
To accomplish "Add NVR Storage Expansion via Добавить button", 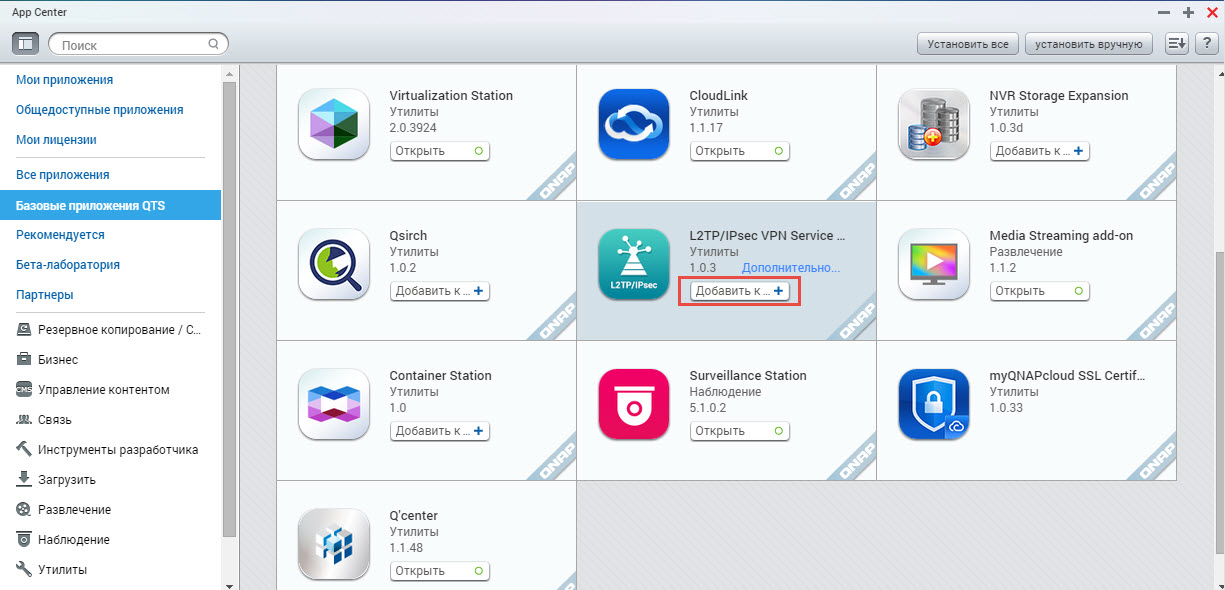I will pos(1040,151).
